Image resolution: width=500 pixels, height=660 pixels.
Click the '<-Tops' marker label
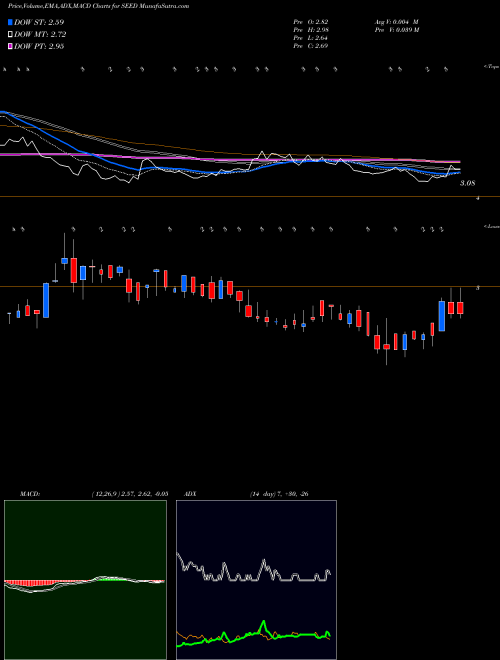(x=492, y=67)
